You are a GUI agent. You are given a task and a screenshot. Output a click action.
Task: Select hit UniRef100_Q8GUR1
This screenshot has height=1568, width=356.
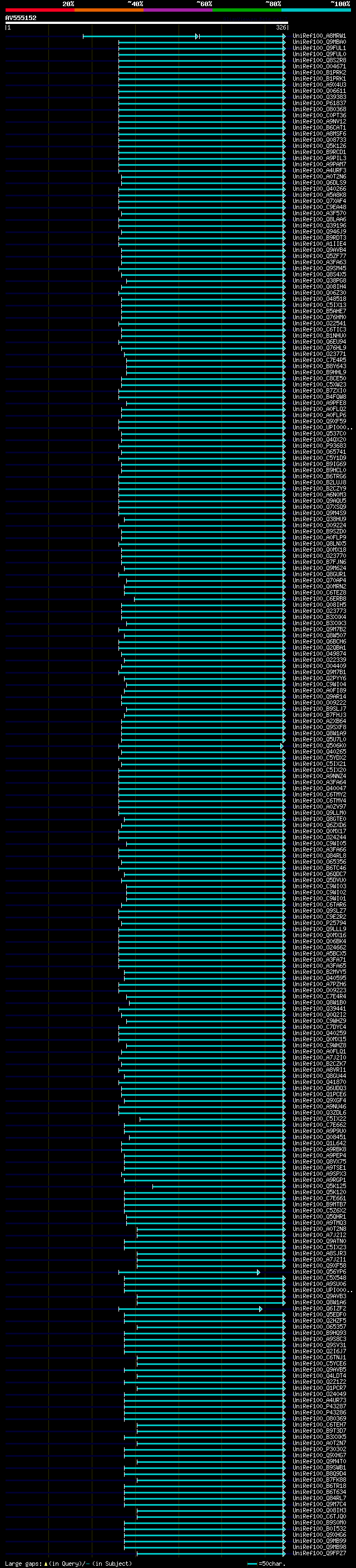tap(319, 575)
